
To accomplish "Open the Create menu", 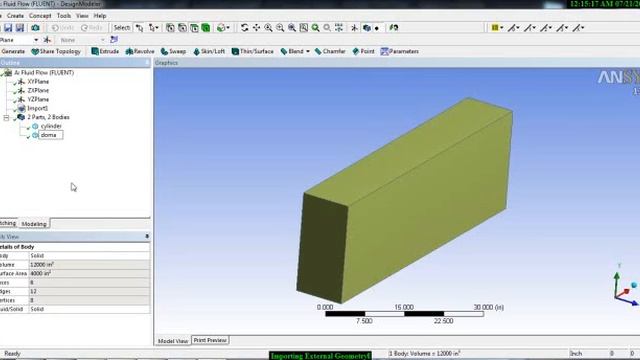I will tap(16, 16).
